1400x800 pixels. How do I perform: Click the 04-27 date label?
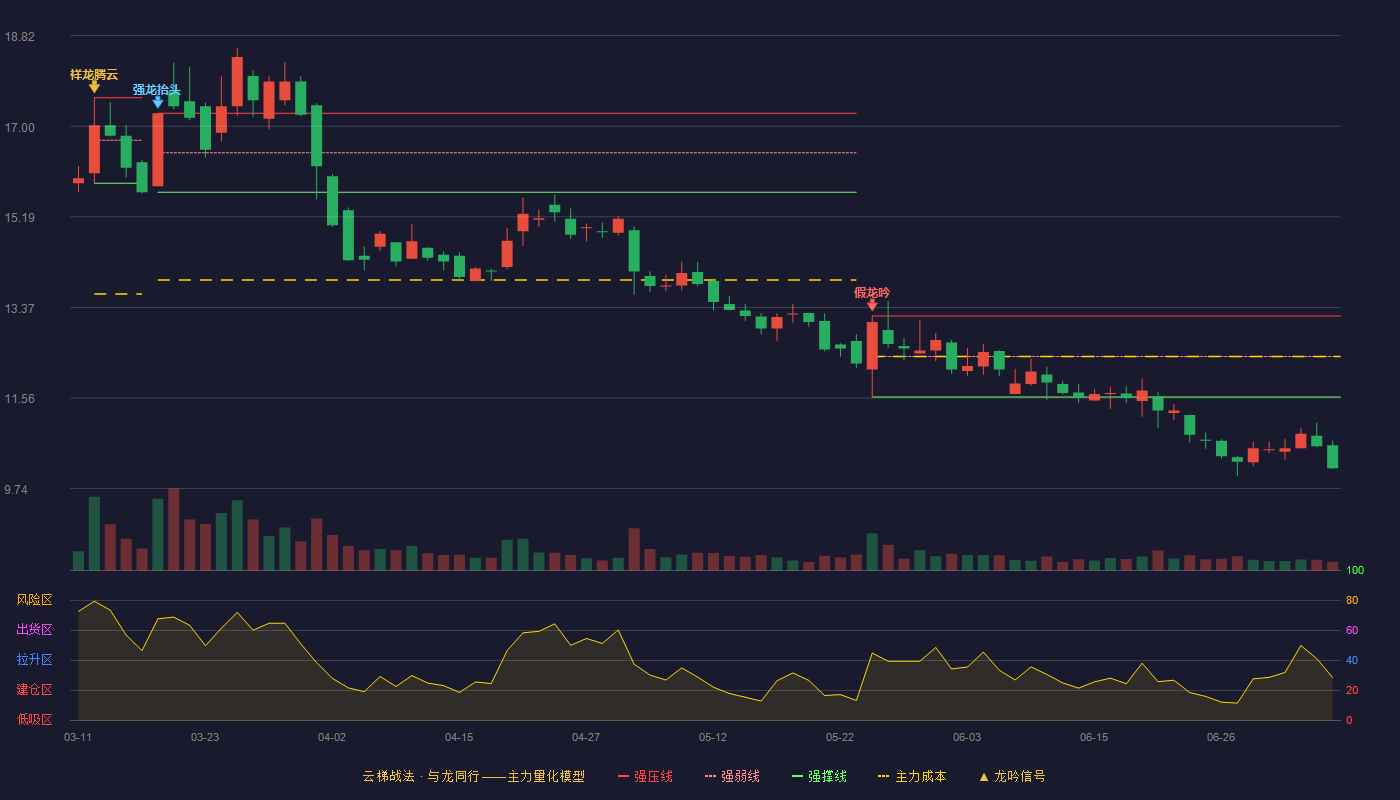coord(586,737)
